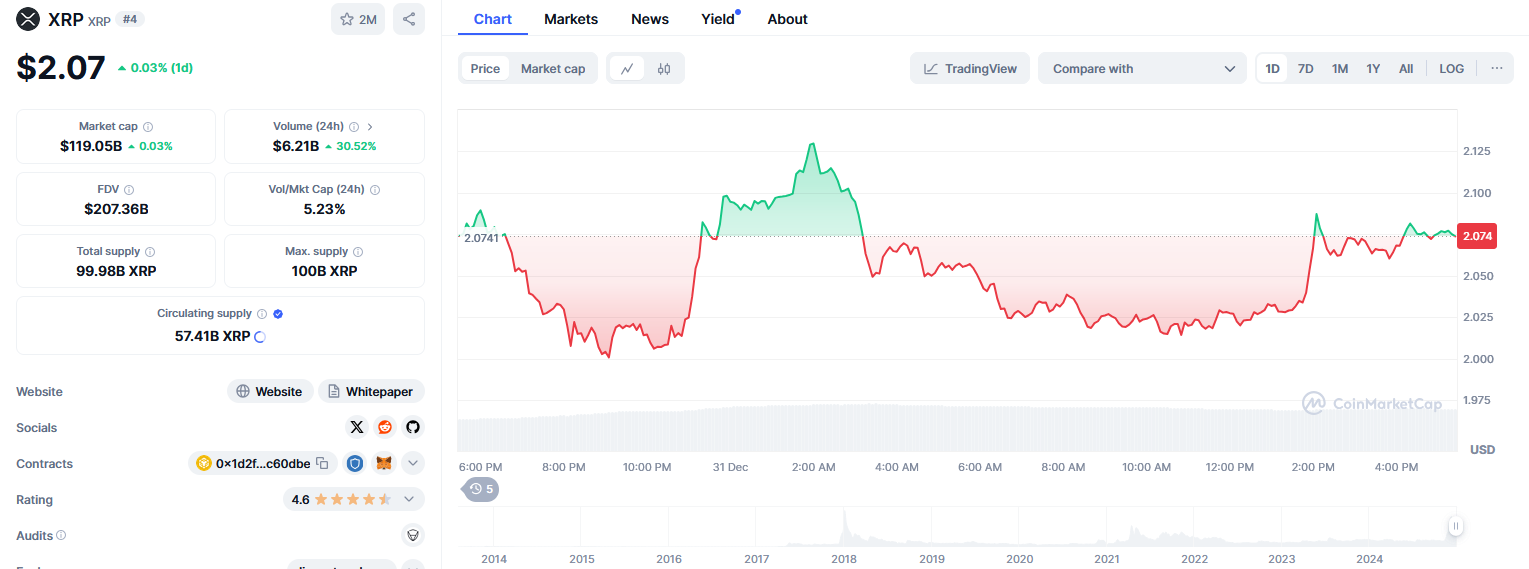
Task: Grab the timeline range slider handle
Action: [1456, 526]
